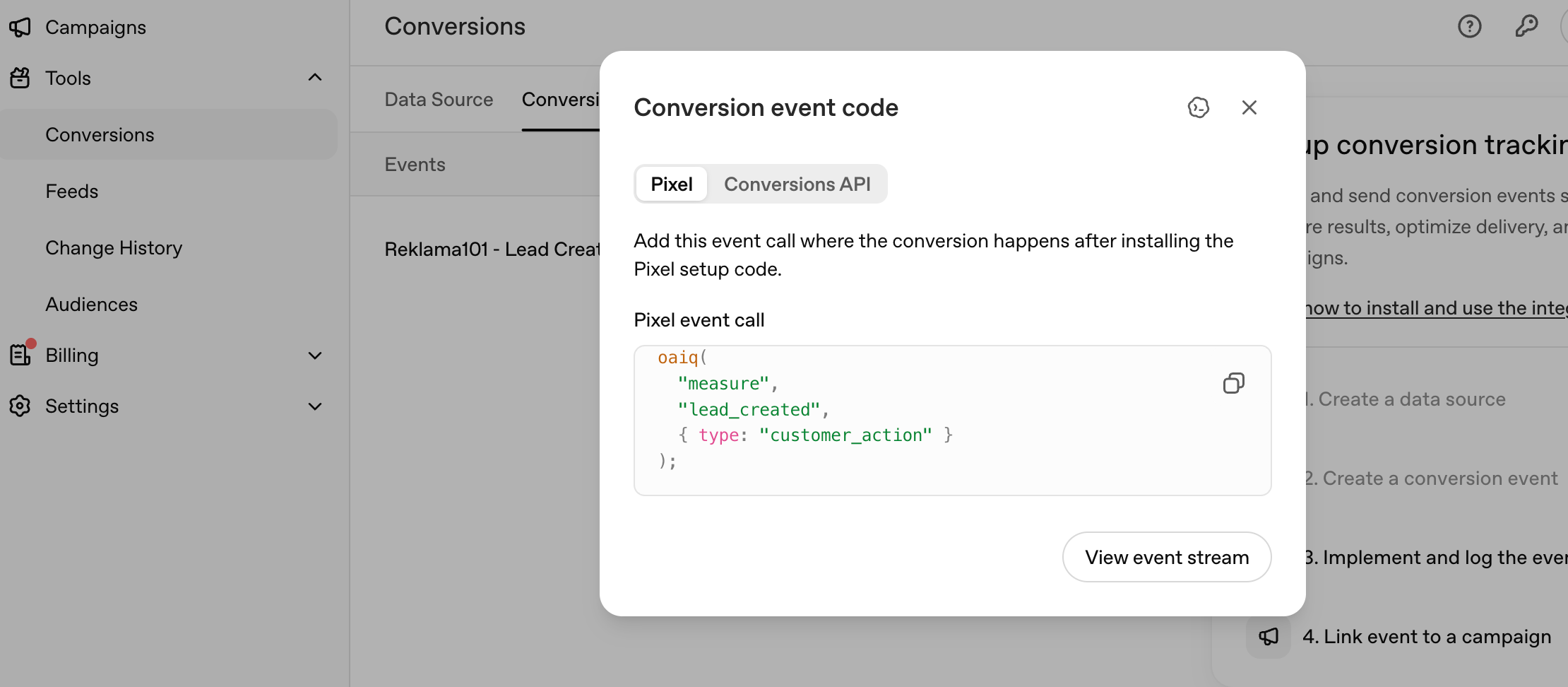The image size is (1568, 687).
Task: Expand the Billing section chevron
Action: 315,355
